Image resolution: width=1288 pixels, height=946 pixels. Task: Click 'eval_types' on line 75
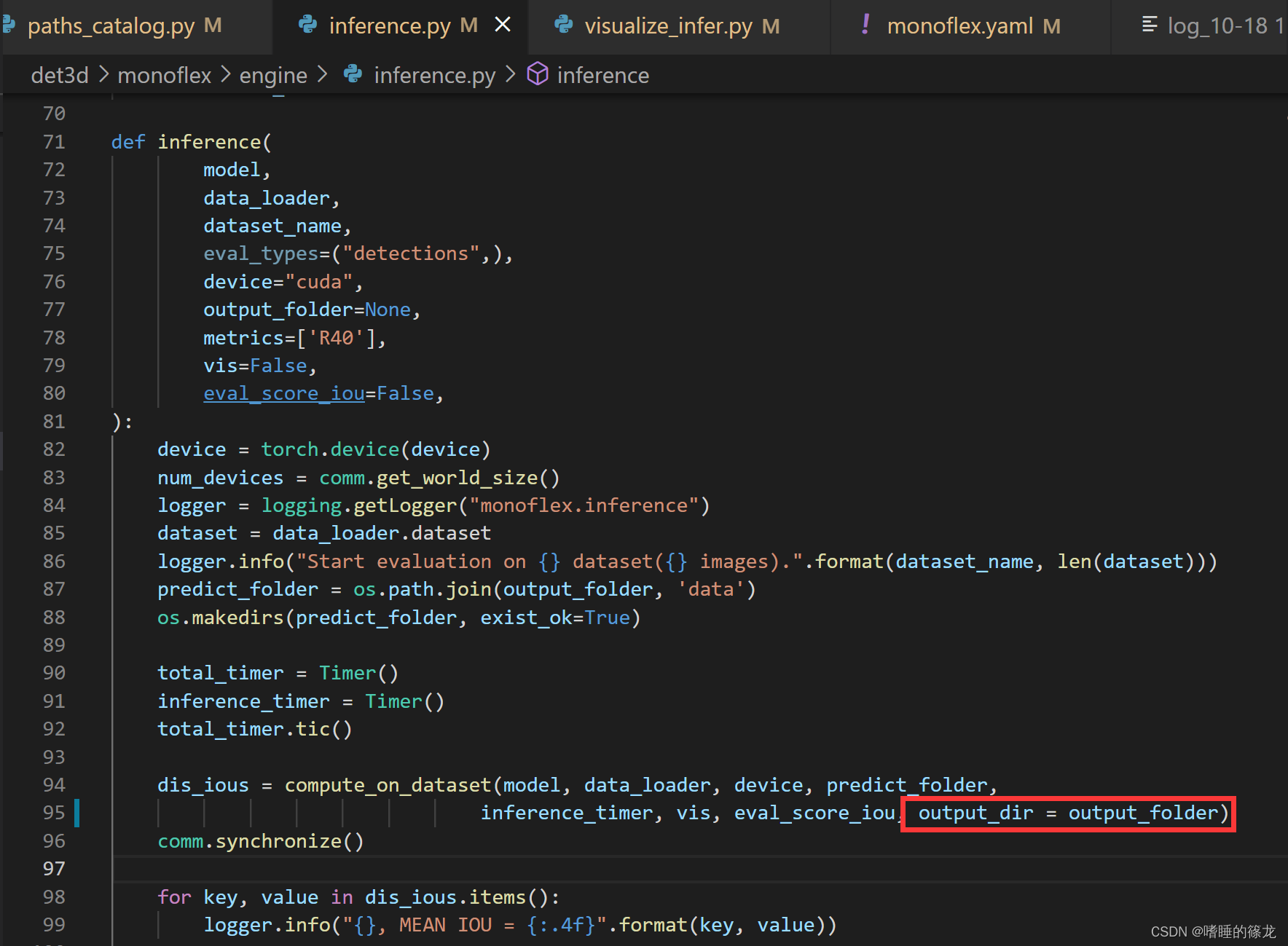(261, 253)
